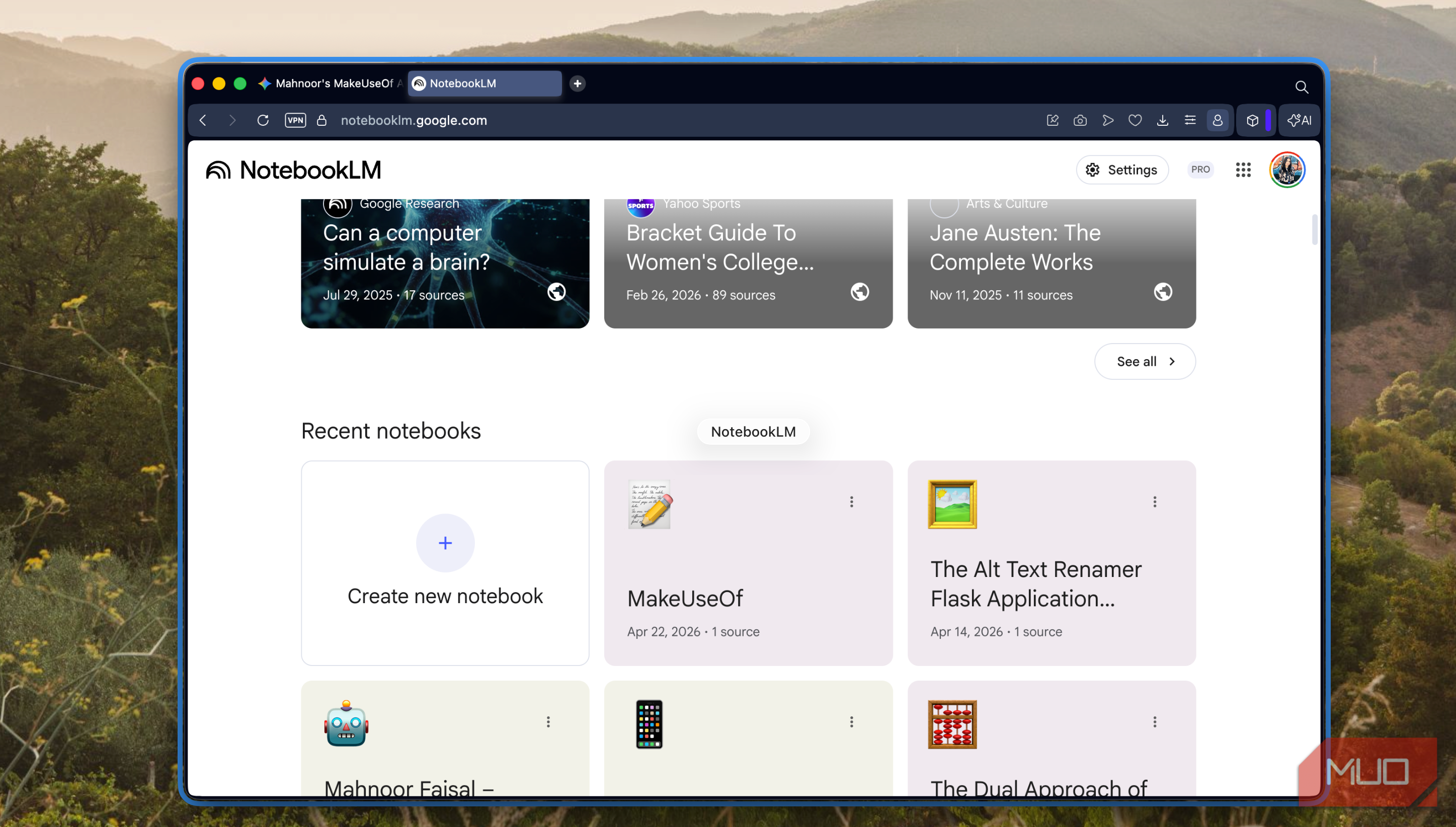Click the tab search magnifier icon

(1302, 87)
